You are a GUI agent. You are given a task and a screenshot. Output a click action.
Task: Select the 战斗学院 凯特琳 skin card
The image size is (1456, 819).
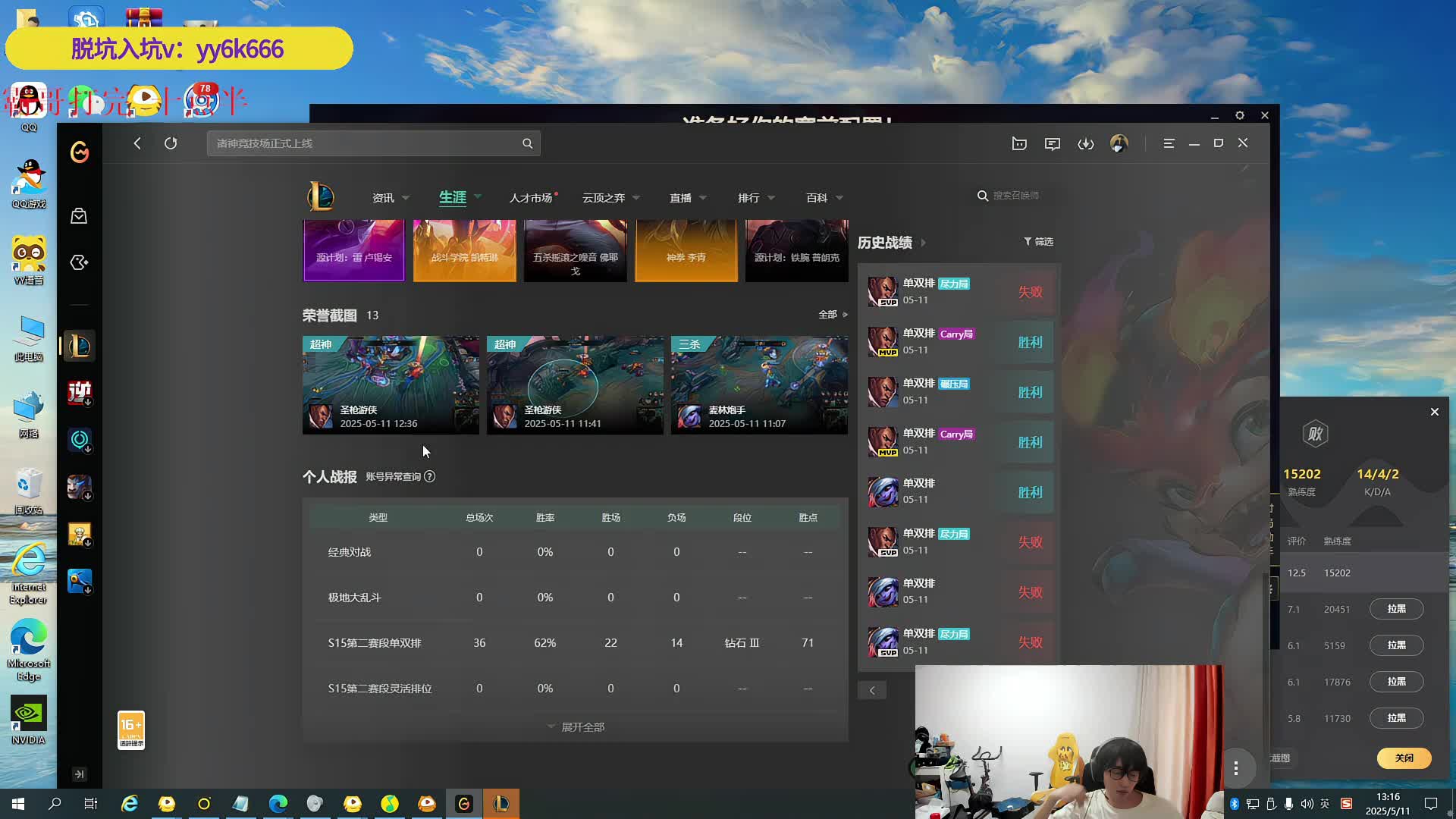(464, 251)
